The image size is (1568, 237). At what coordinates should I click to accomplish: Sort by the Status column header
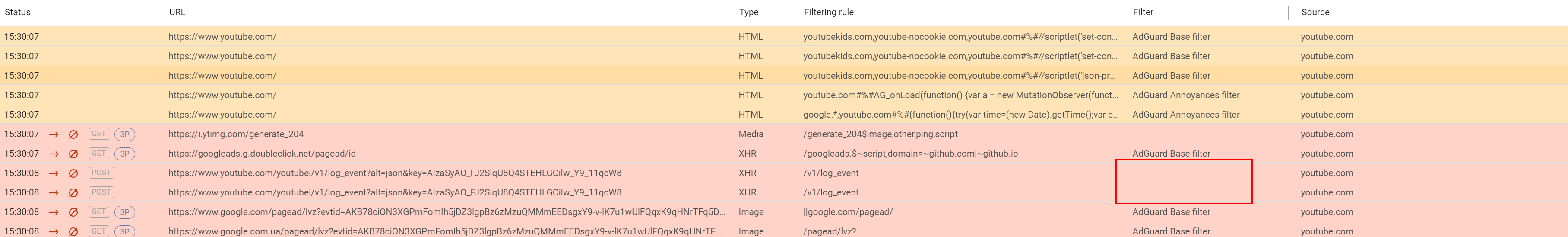(x=18, y=12)
